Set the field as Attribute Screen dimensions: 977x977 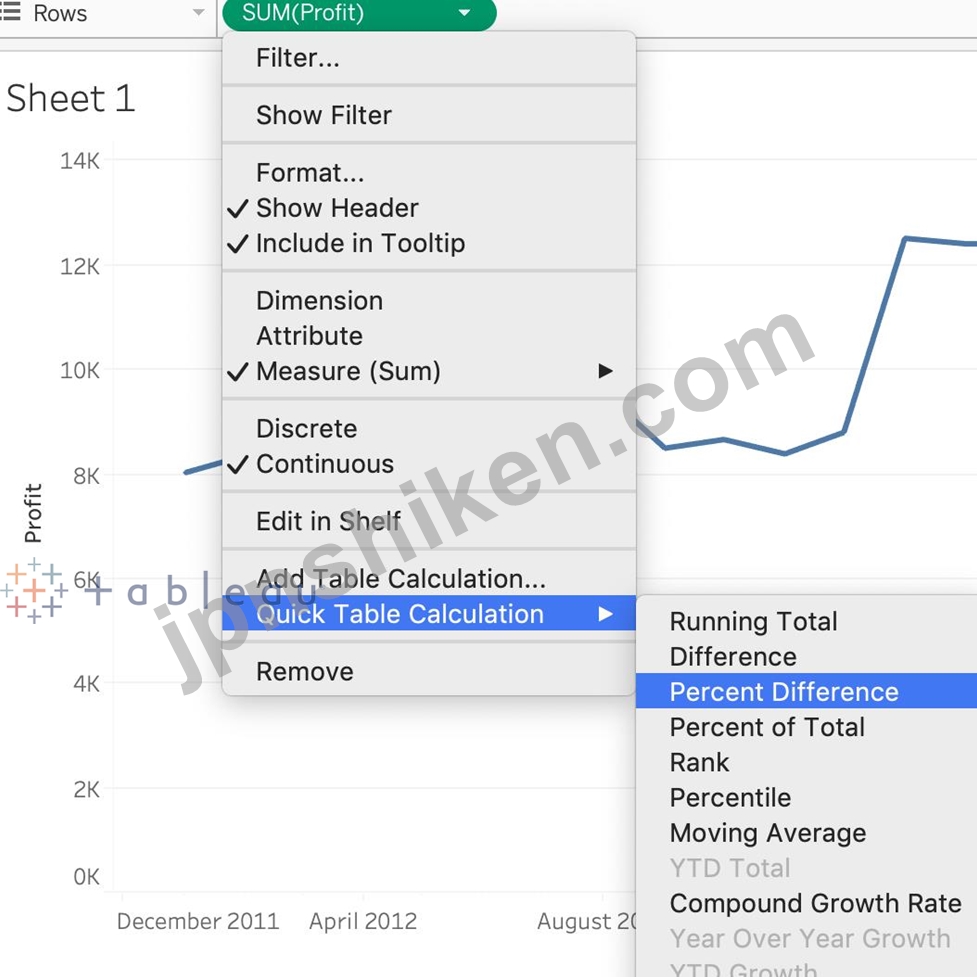click(309, 336)
